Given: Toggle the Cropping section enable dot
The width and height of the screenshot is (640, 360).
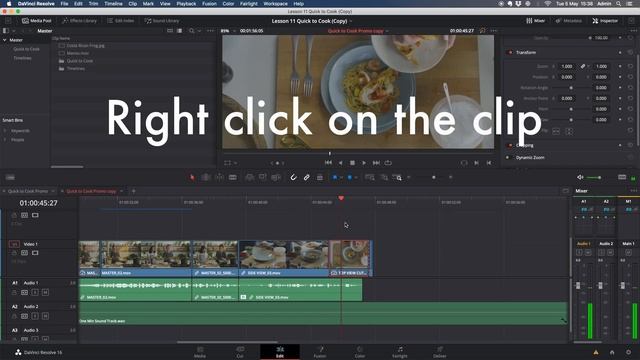Looking at the screenshot, I should (x=509, y=145).
